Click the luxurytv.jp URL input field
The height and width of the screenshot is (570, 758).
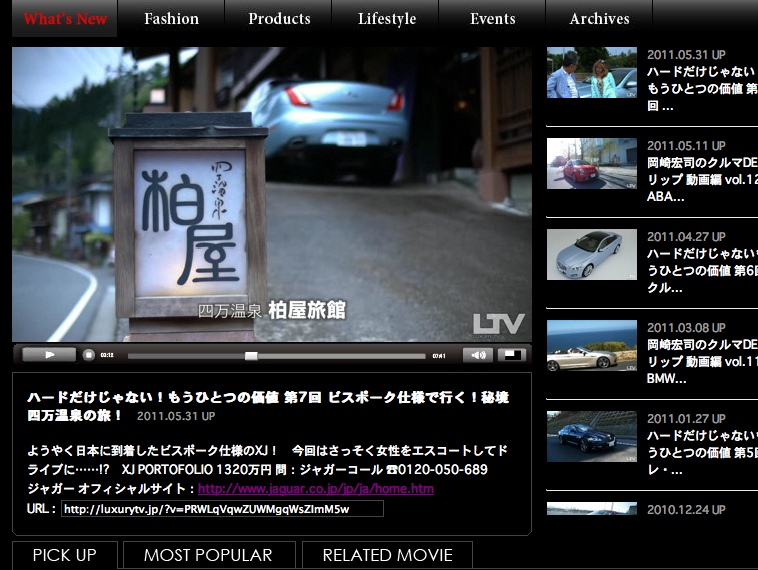[x=222, y=509]
